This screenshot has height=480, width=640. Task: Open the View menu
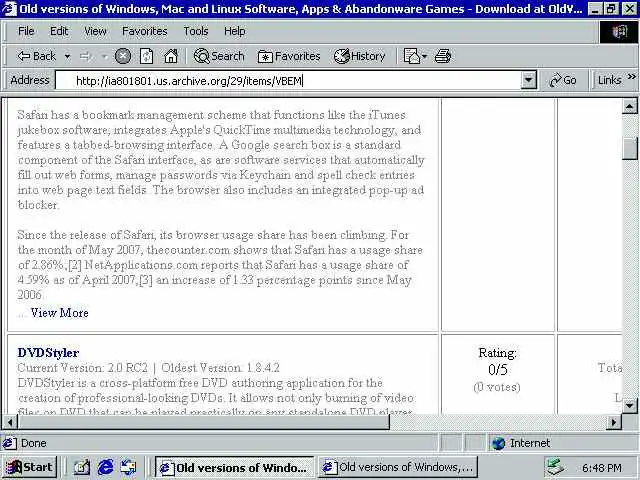click(95, 31)
